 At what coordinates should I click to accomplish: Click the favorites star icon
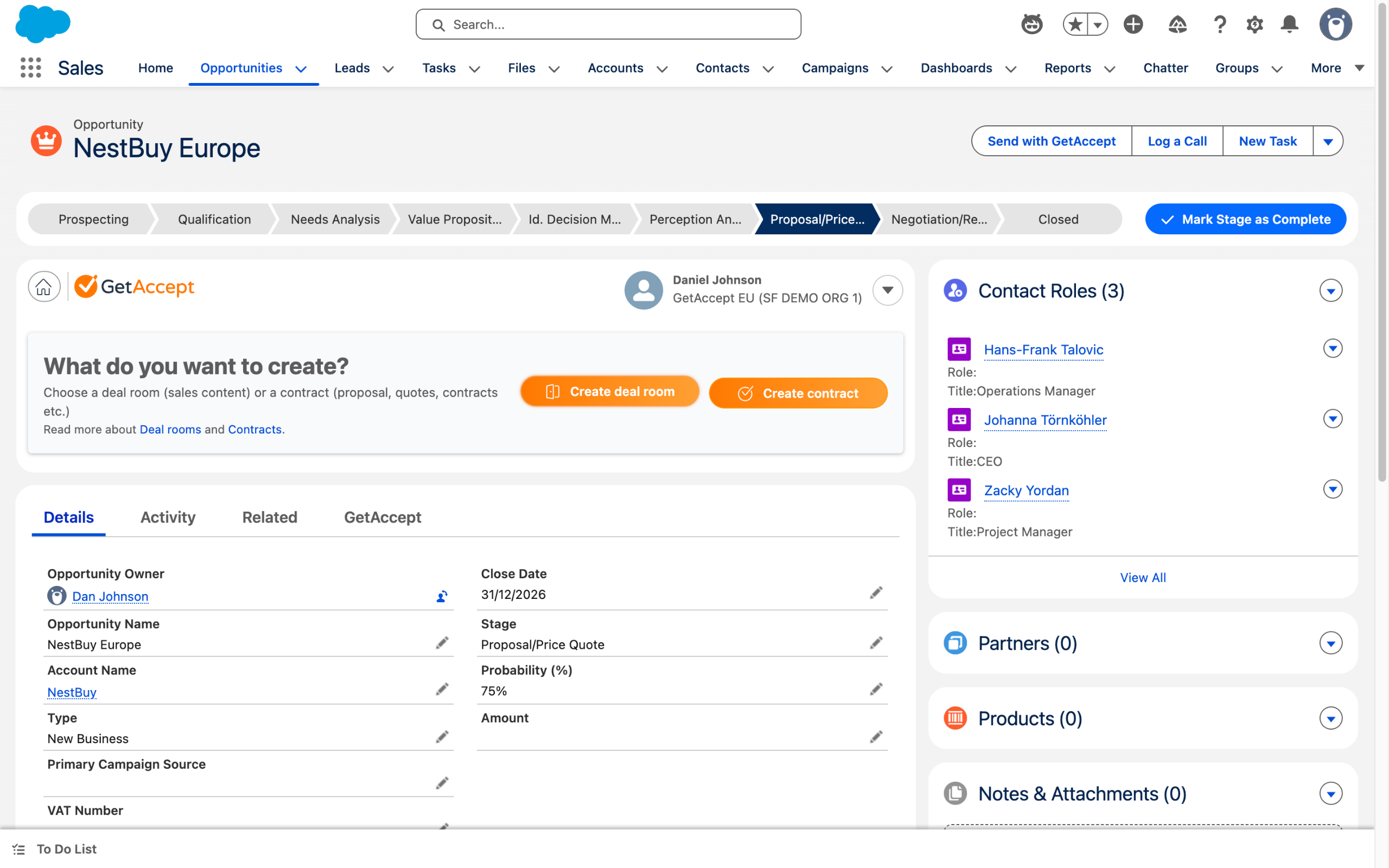1075,25
